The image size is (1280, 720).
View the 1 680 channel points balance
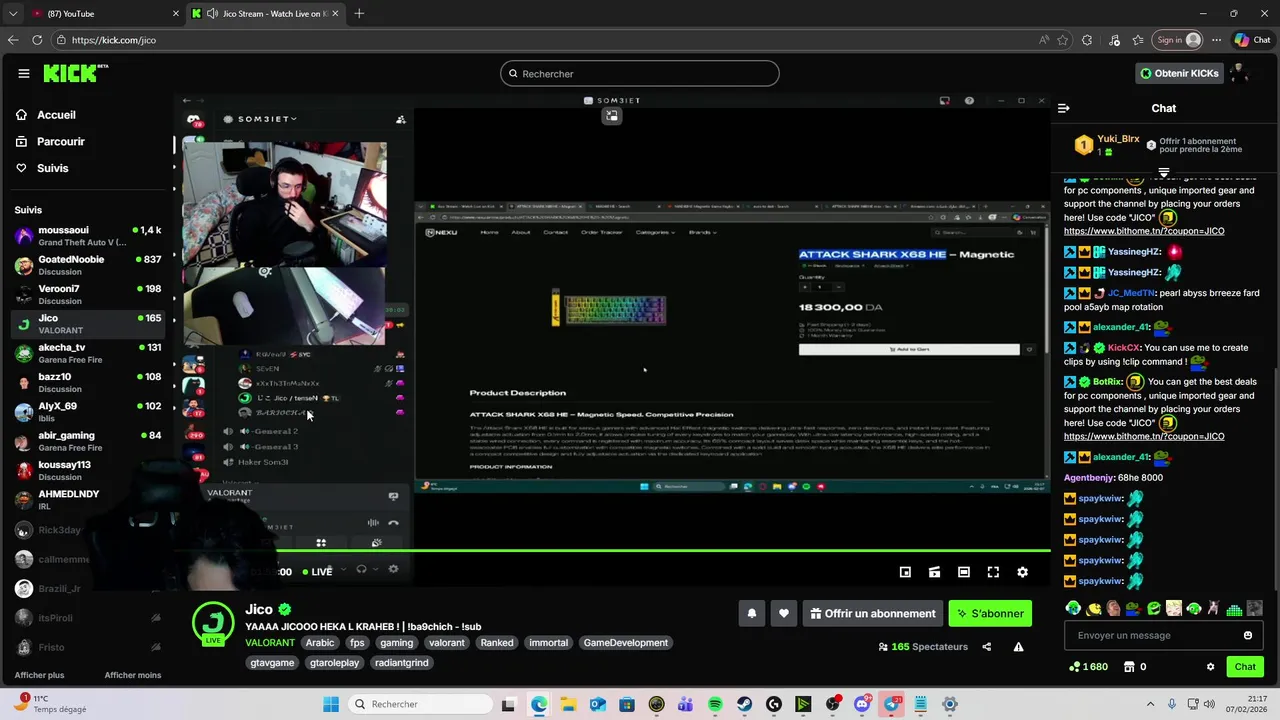[x=1088, y=667]
